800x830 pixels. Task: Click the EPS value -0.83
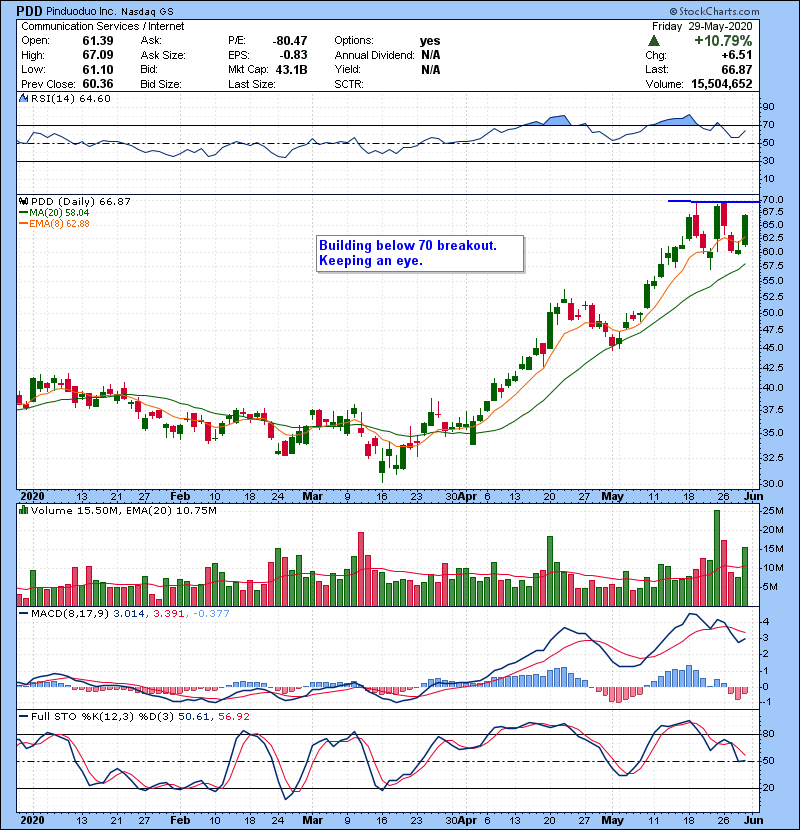pyautogui.click(x=293, y=55)
